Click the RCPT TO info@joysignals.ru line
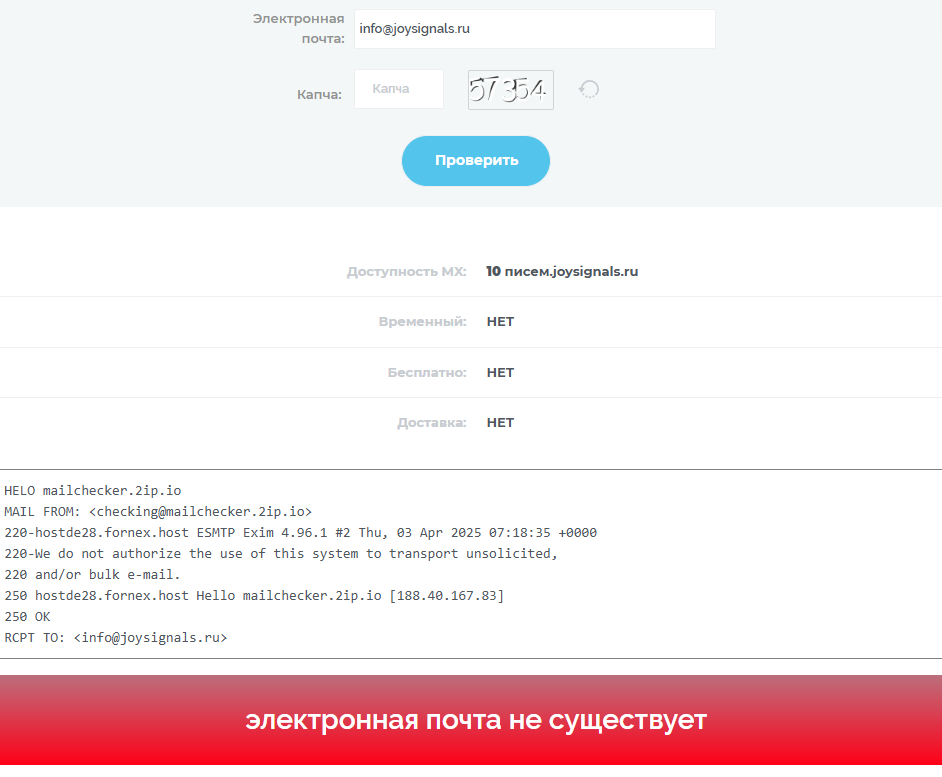 [x=116, y=638]
